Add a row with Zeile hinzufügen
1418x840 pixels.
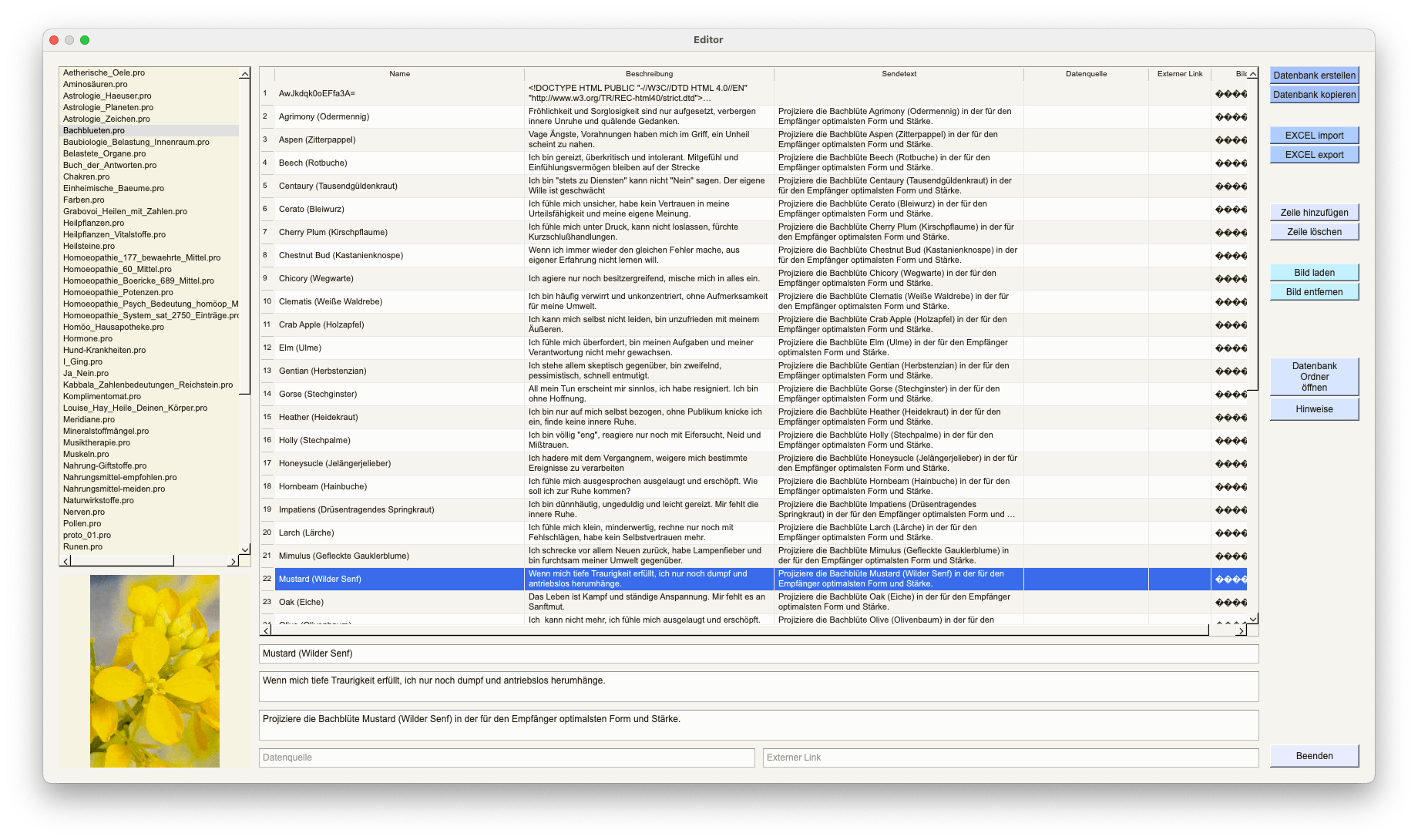click(1314, 213)
